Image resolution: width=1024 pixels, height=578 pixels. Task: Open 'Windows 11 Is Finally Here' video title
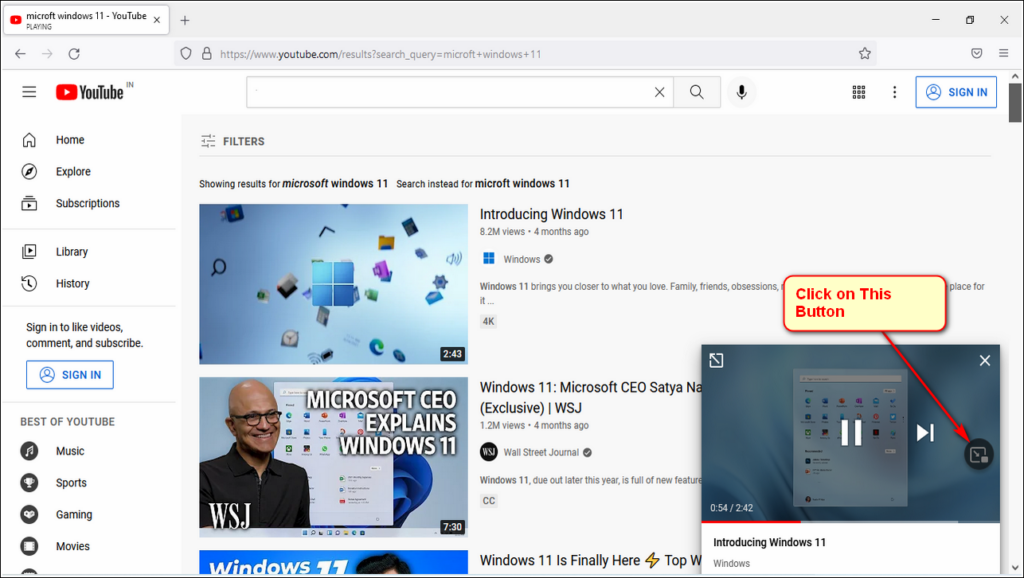click(x=590, y=560)
